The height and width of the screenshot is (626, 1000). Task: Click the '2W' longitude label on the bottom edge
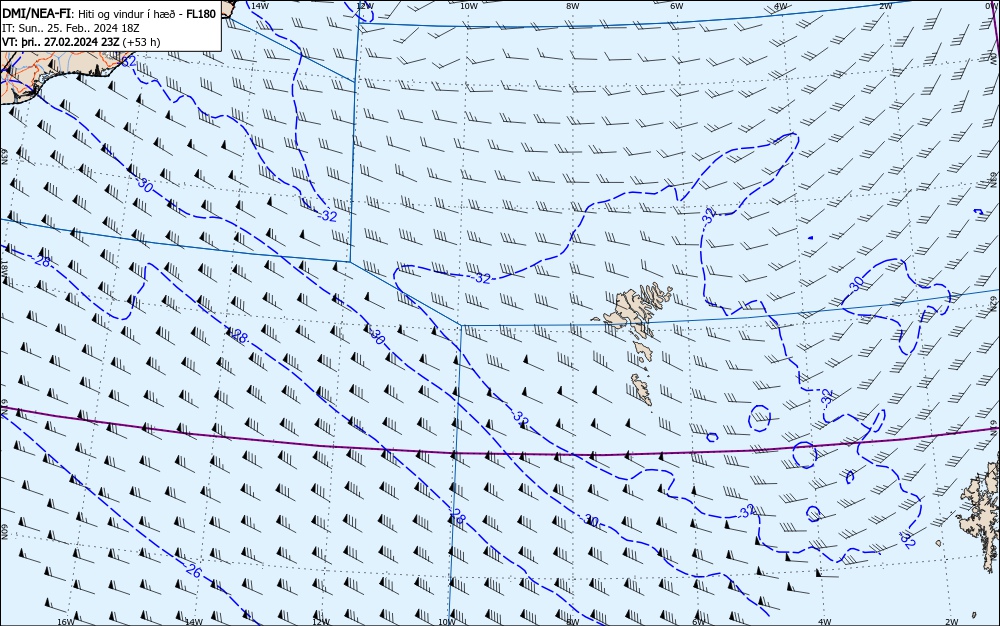[x=952, y=622]
